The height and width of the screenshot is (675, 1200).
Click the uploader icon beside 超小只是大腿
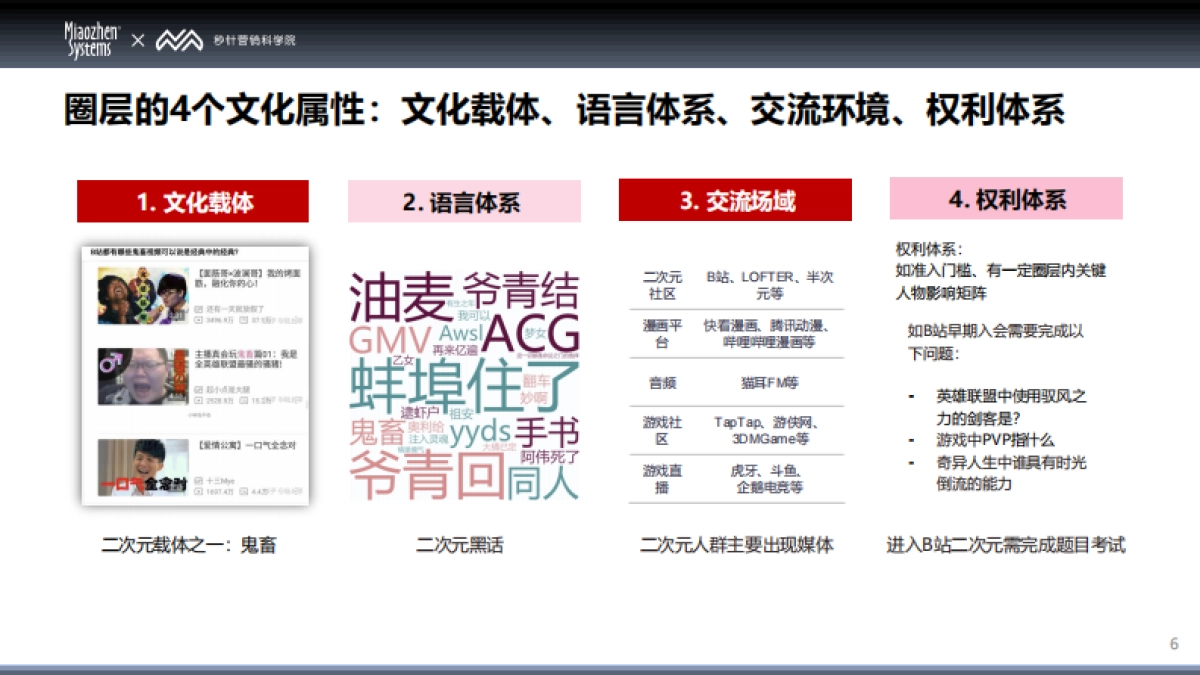199,389
